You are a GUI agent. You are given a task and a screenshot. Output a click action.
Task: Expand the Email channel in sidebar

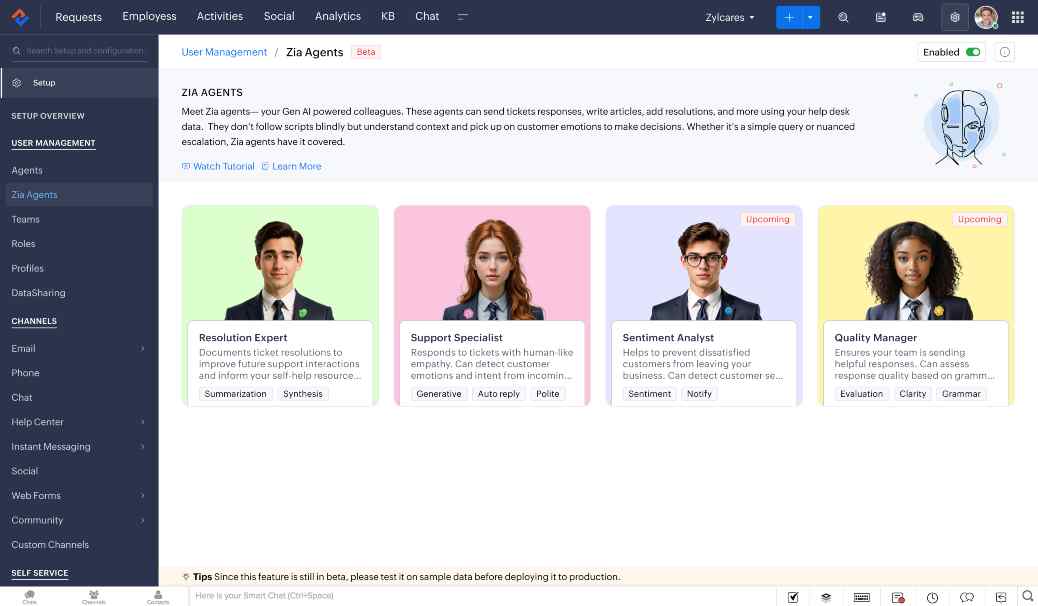[142, 348]
